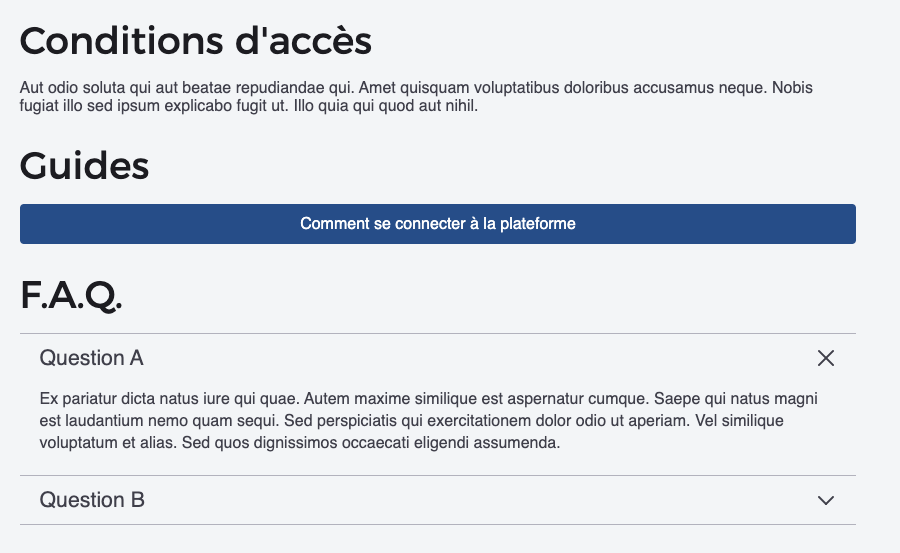Click the Question A title text
The width and height of the screenshot is (900, 553).
tap(91, 358)
